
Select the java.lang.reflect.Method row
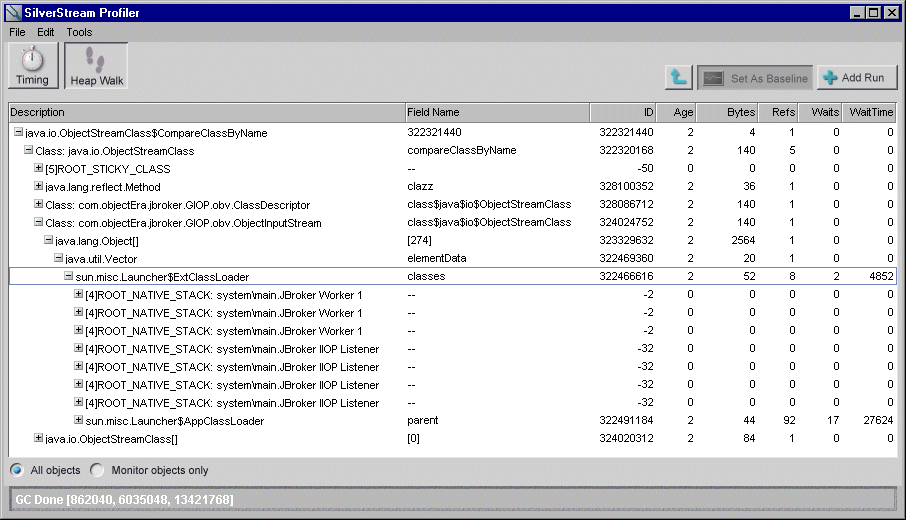(452, 187)
